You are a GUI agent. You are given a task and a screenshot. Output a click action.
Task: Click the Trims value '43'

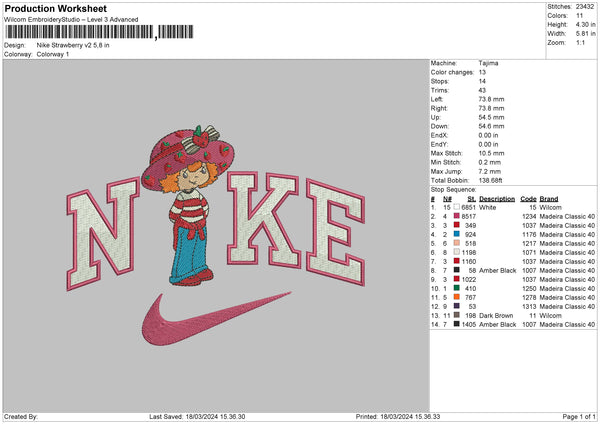(482, 90)
